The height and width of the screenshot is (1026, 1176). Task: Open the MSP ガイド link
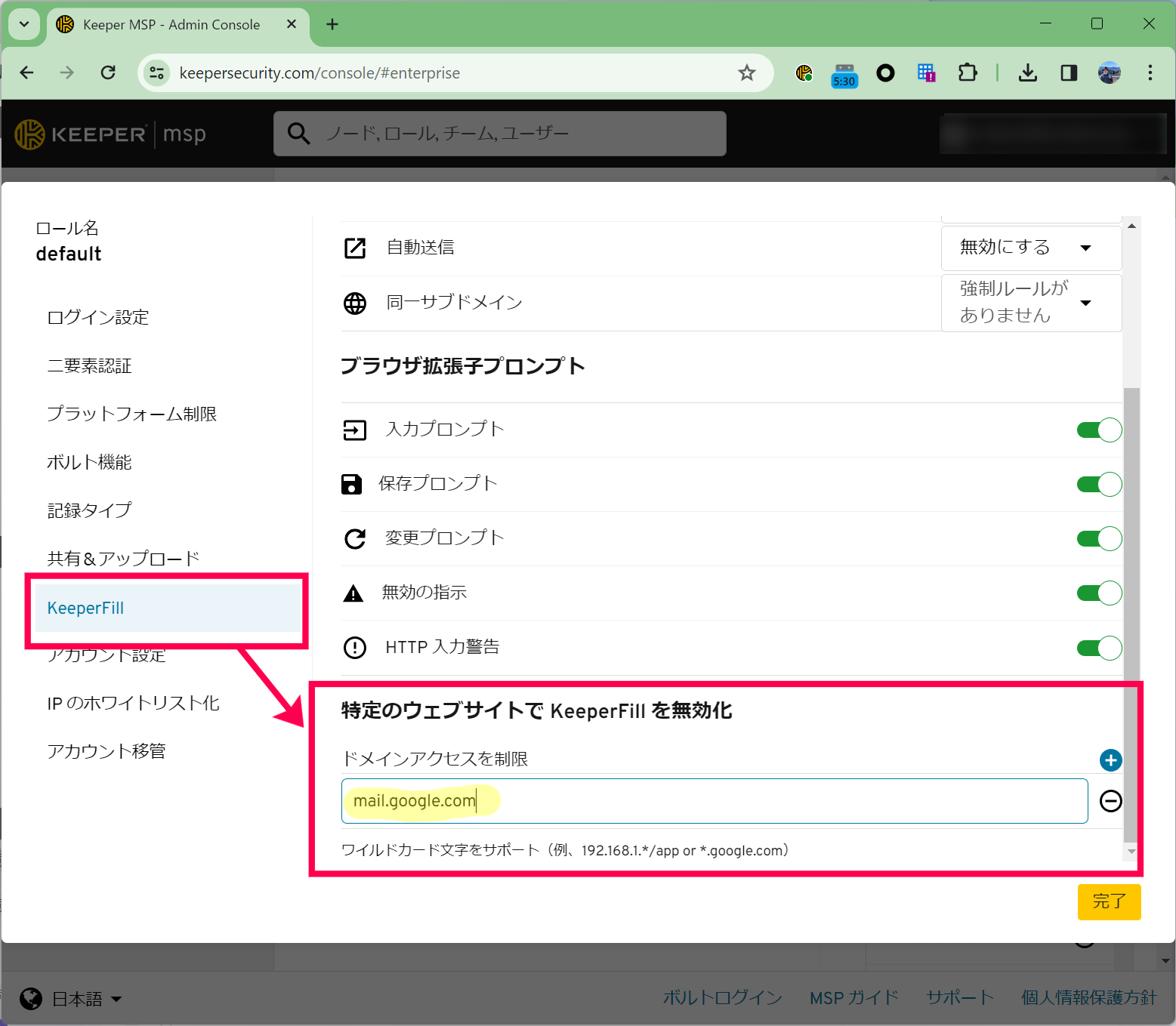point(854,997)
